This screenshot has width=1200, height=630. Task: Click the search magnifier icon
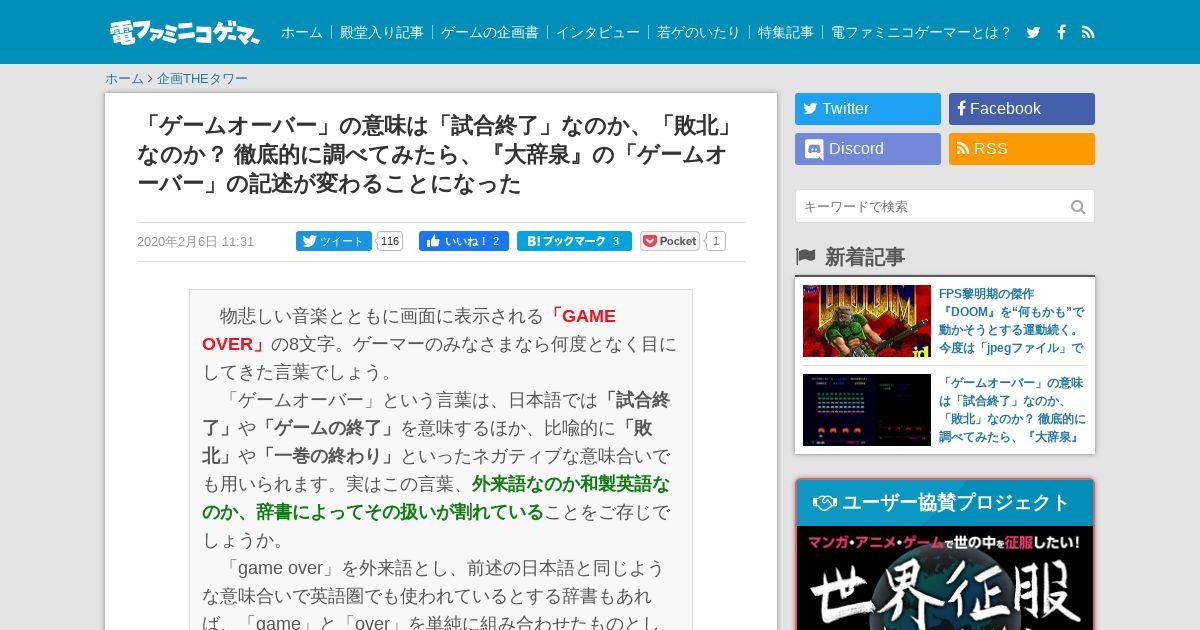click(x=1078, y=207)
